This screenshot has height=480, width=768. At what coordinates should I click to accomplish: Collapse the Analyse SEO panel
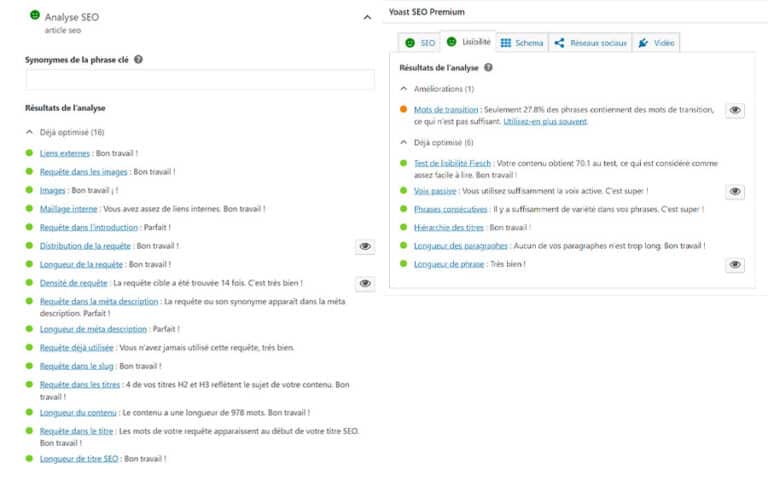click(x=367, y=17)
